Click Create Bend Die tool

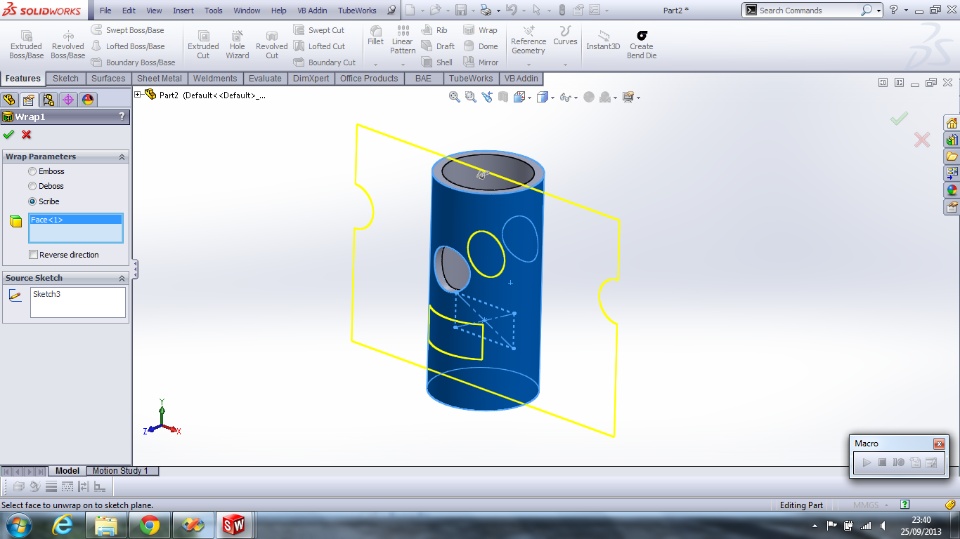[x=641, y=44]
